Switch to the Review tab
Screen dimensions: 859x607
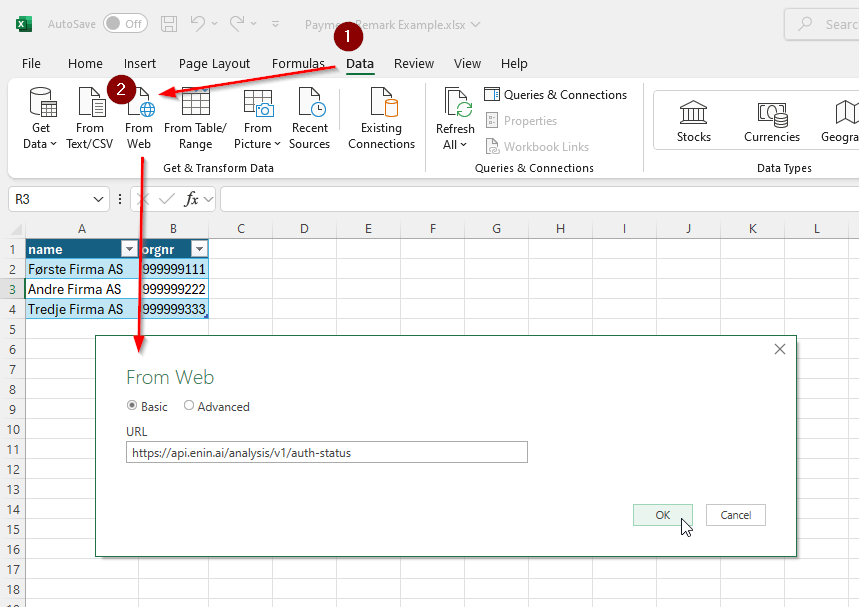[414, 64]
